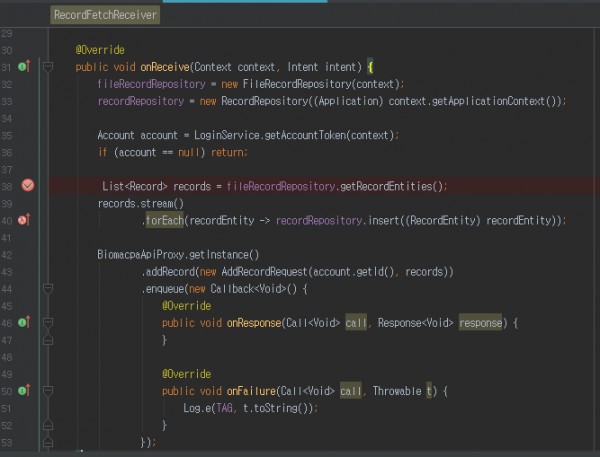Click records.stream() on line 39

pyautogui.click(x=141, y=203)
